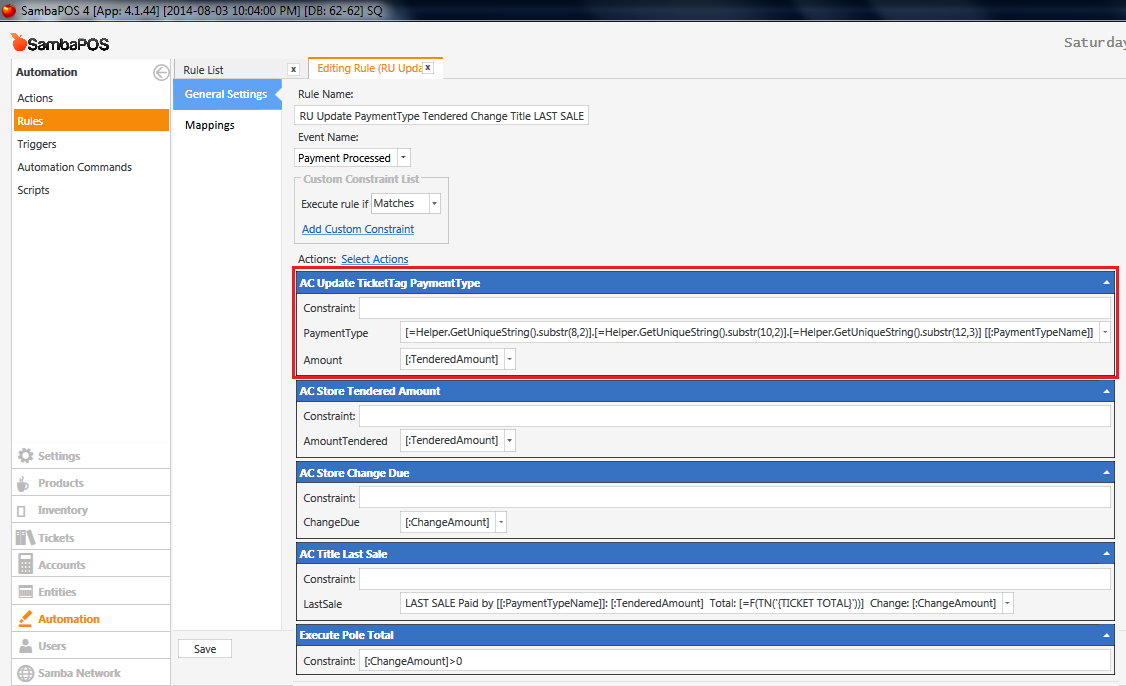The height and width of the screenshot is (686, 1126).
Task: Click the Save button
Action: [x=205, y=649]
